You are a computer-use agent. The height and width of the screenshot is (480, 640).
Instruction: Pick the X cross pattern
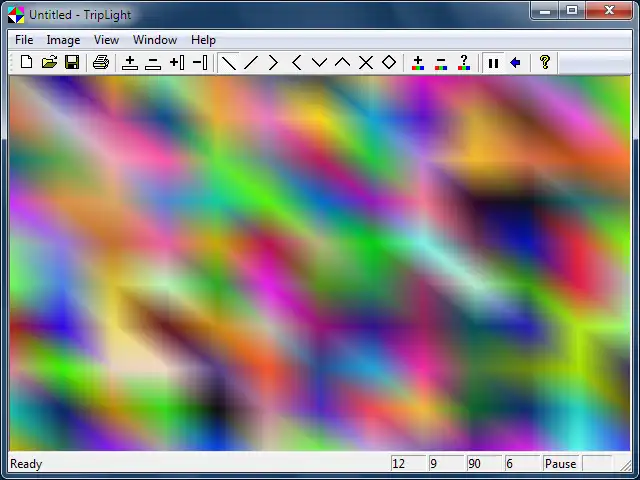[x=366, y=63]
